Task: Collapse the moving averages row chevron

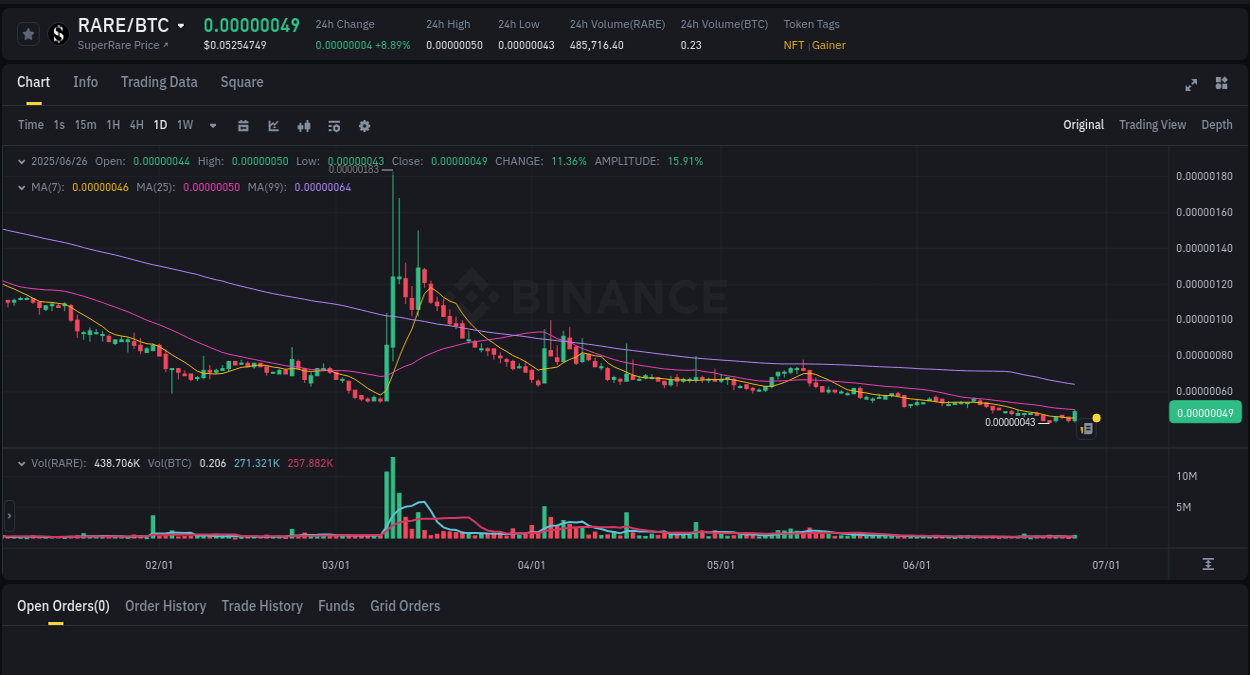Action: tap(22, 186)
